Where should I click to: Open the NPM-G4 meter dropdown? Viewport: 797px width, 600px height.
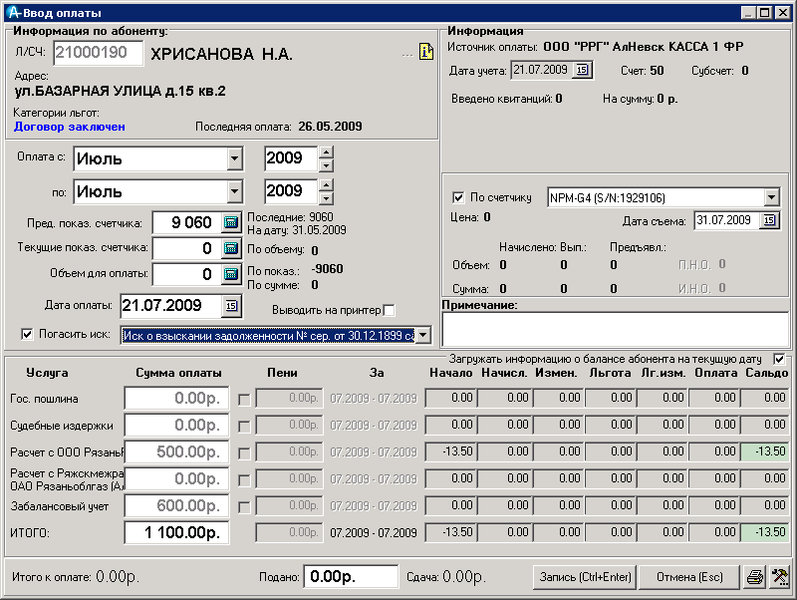pyautogui.click(x=770, y=198)
